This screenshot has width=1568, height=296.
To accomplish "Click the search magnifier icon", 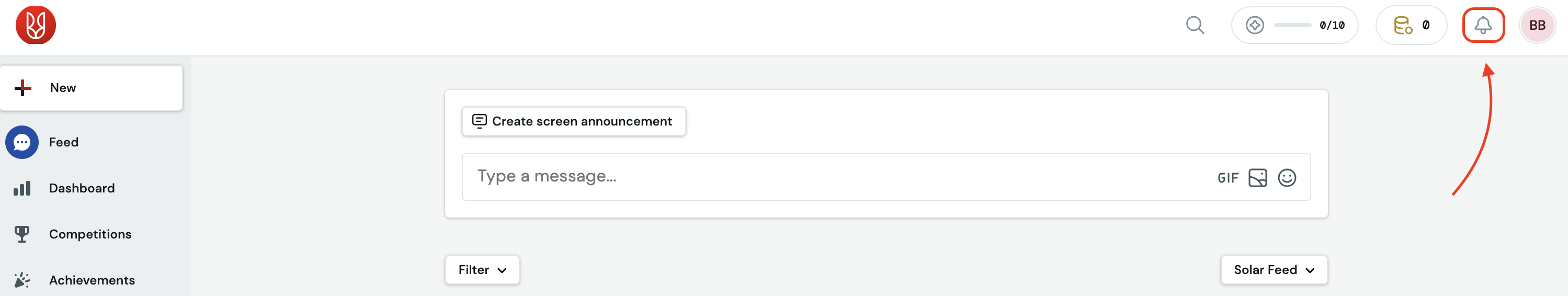I will [1195, 25].
